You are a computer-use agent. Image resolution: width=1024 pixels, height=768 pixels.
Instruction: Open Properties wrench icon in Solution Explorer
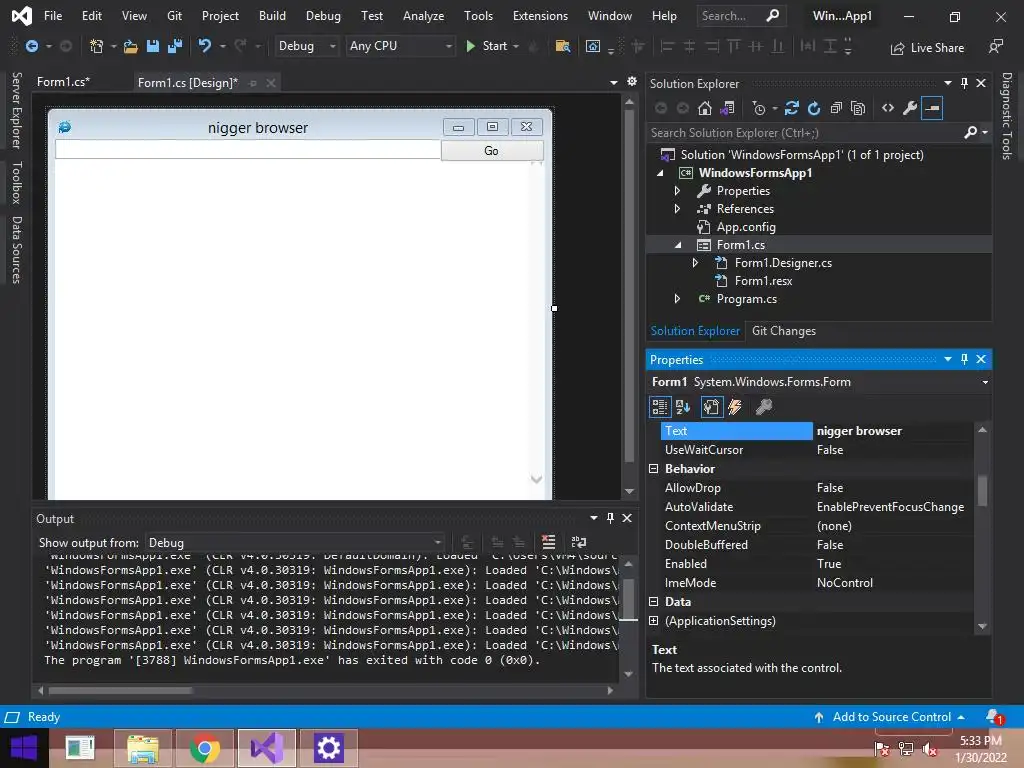(x=910, y=108)
